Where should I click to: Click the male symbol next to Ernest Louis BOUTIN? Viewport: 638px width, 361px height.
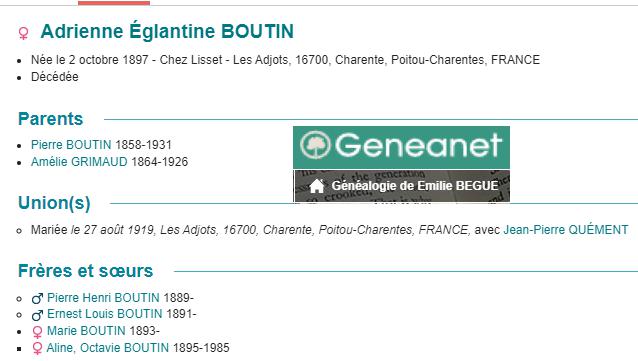point(37,315)
